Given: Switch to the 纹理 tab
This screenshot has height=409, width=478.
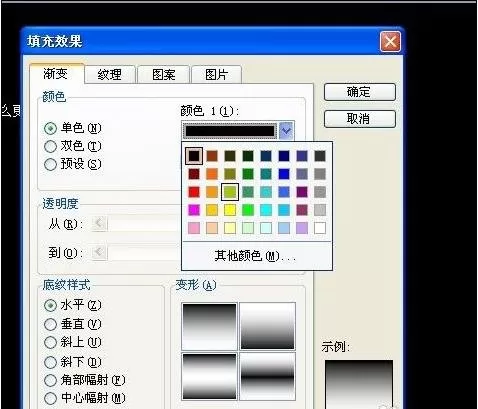Looking at the screenshot, I should 110,74.
